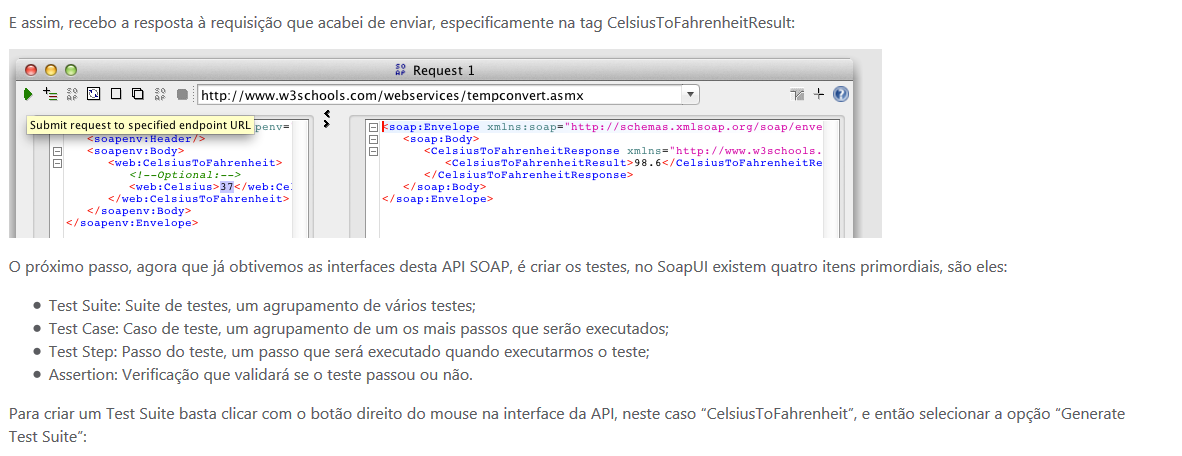The width and height of the screenshot is (1182, 456).
Task: Click the clone request icon
Action: coord(138,94)
